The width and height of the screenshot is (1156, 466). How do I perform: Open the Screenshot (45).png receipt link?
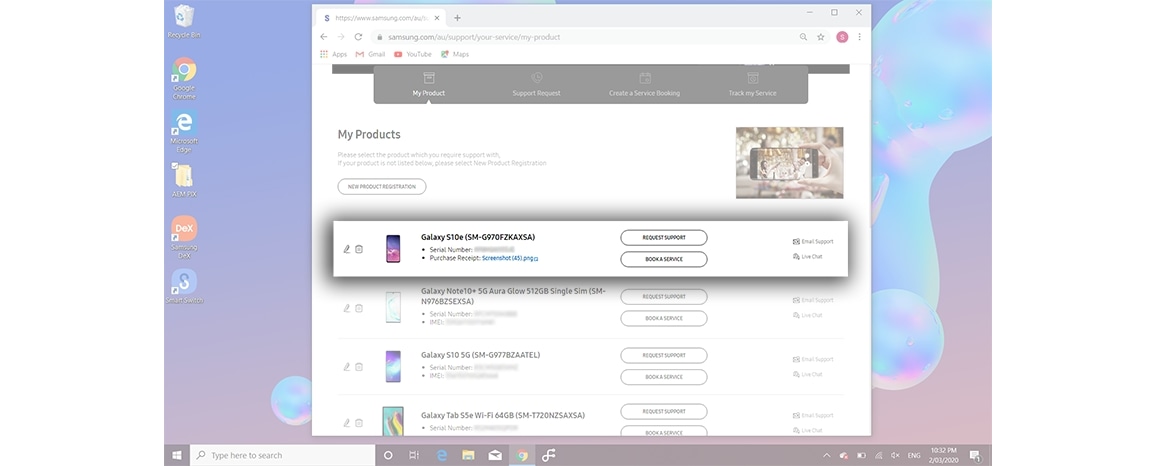point(509,258)
